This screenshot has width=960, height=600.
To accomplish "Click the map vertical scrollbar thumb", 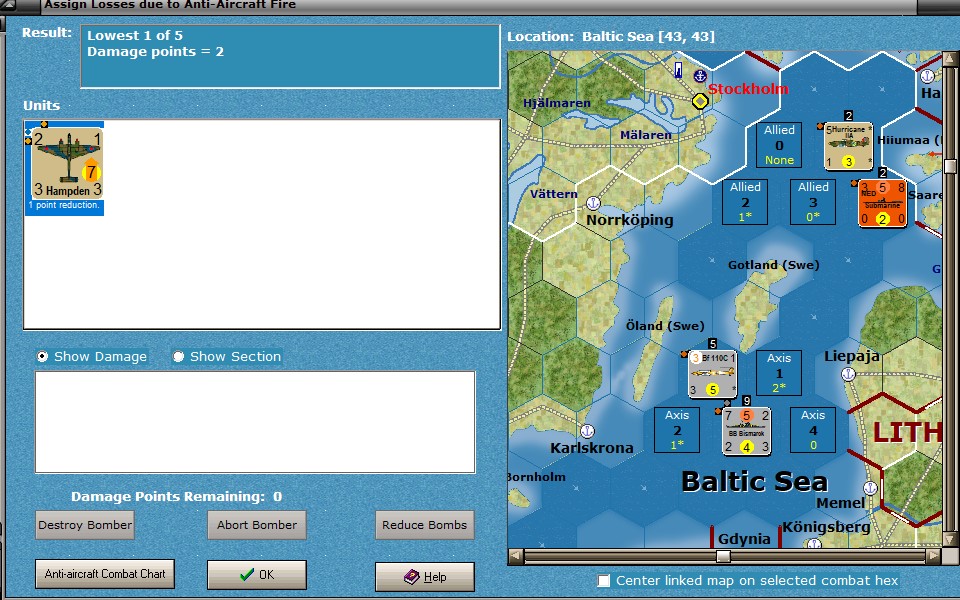I will (x=950, y=167).
